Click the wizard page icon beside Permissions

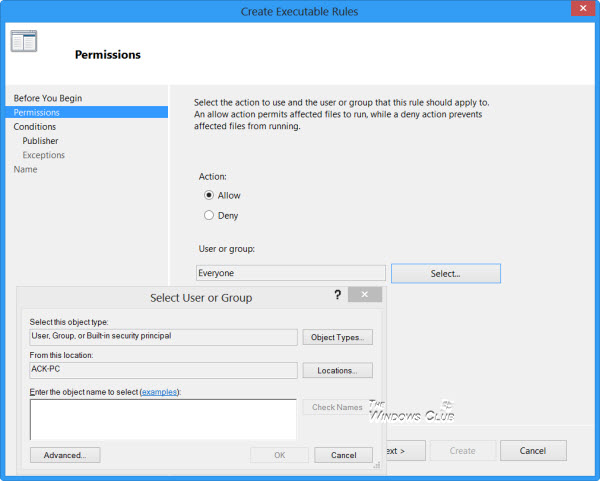[24, 41]
